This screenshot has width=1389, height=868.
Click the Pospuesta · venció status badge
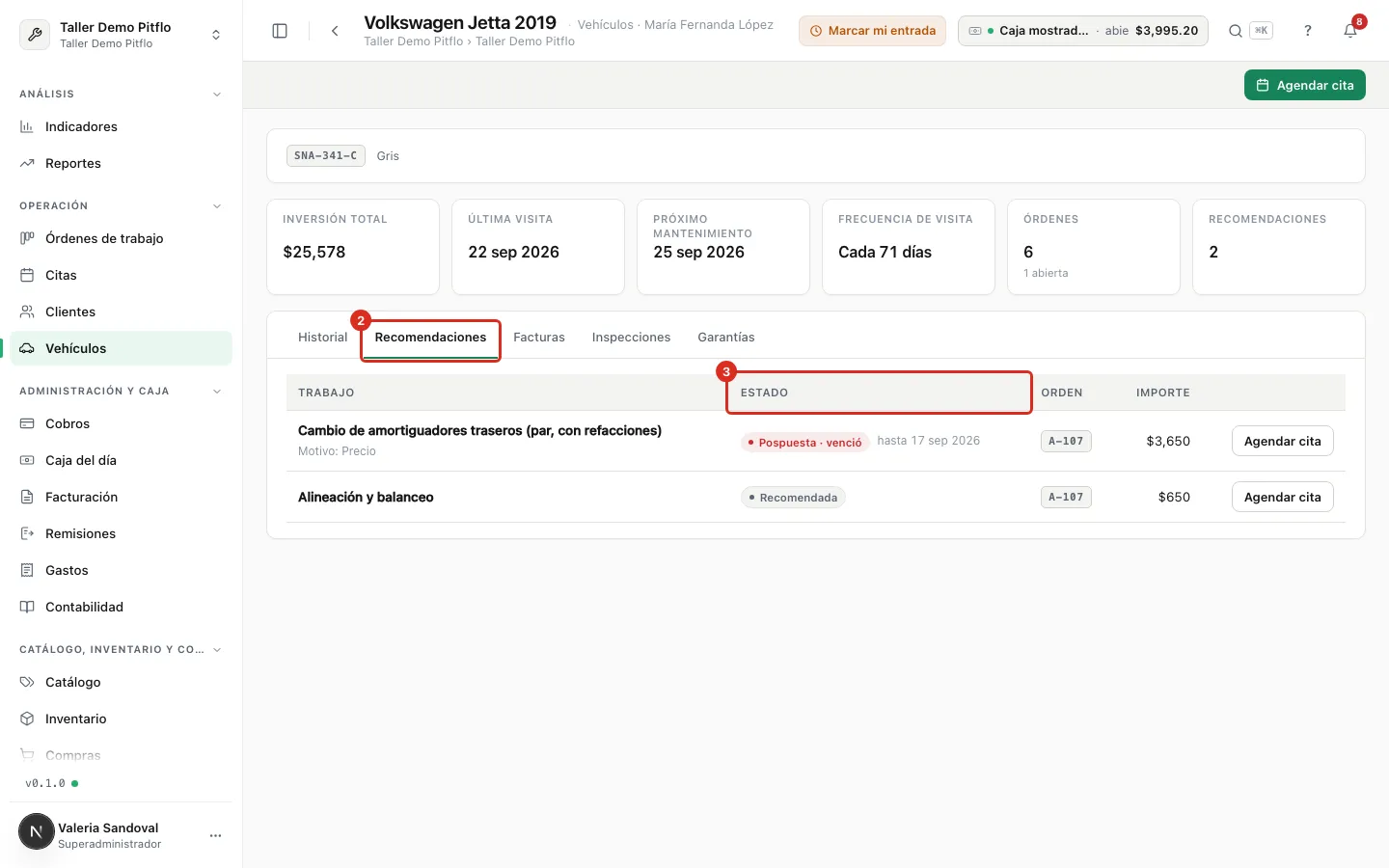coord(805,442)
